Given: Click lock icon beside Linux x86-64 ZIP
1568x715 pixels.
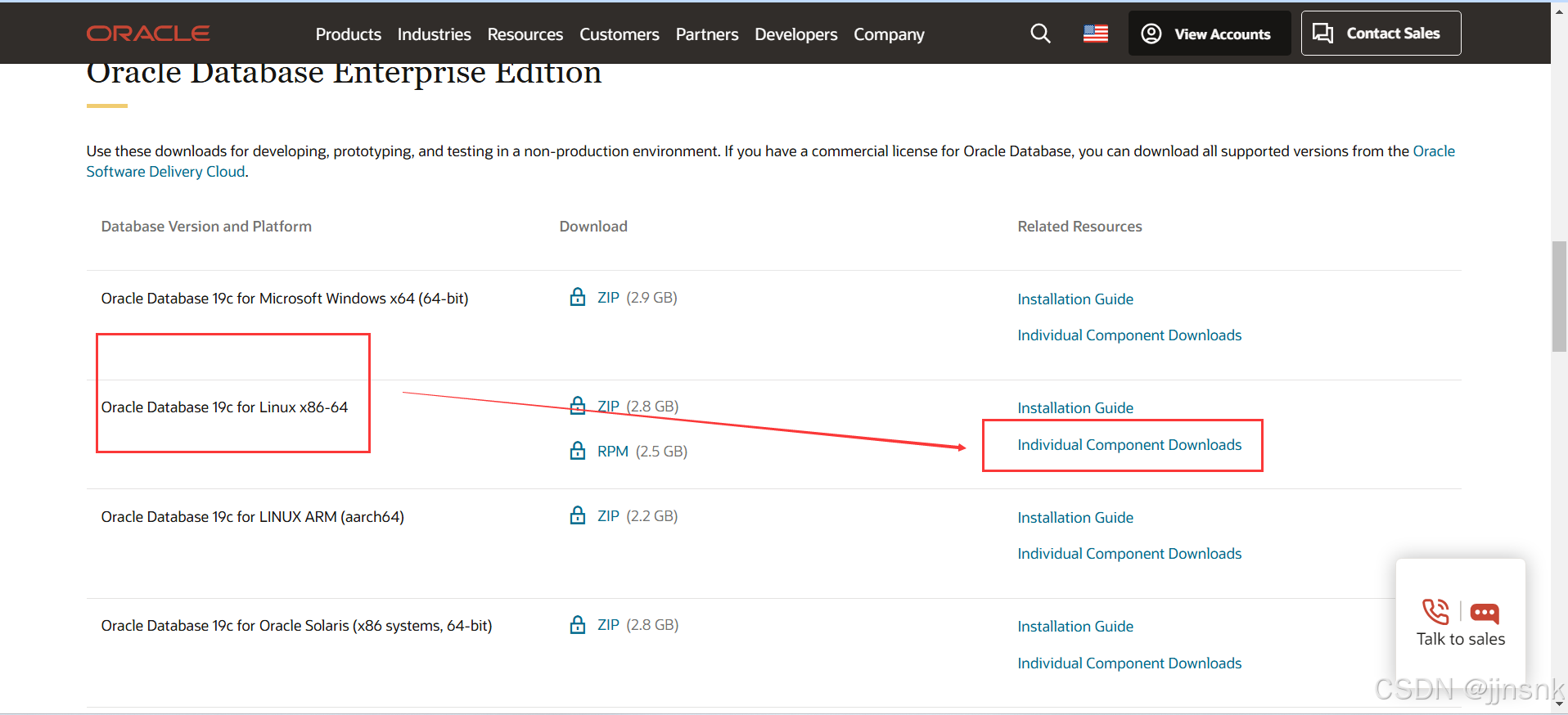Looking at the screenshot, I should [x=578, y=406].
